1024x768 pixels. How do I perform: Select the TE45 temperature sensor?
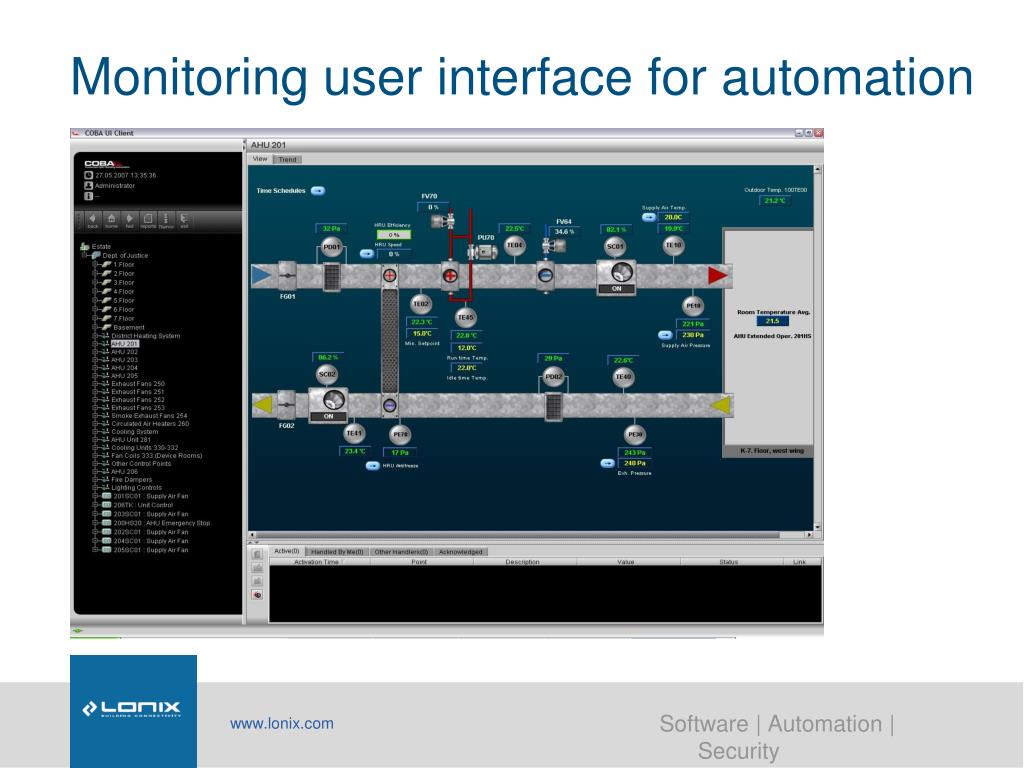[x=465, y=317]
